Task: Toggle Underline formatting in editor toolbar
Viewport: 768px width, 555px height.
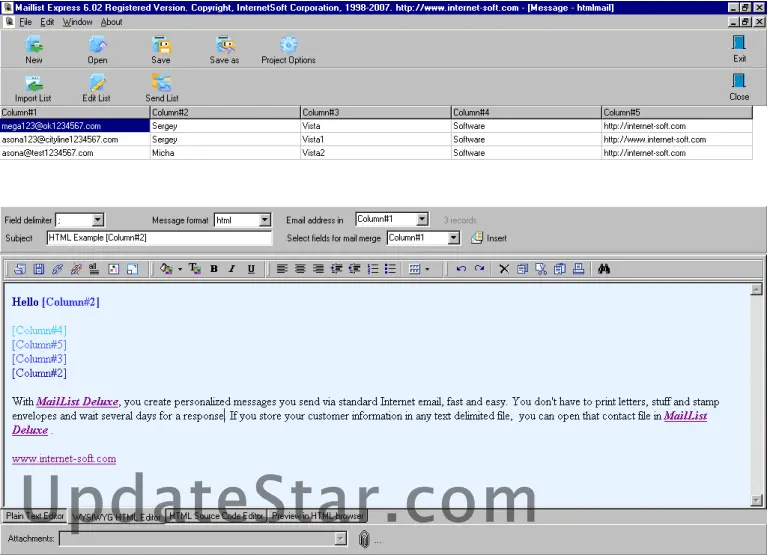Action: pyautogui.click(x=251, y=269)
